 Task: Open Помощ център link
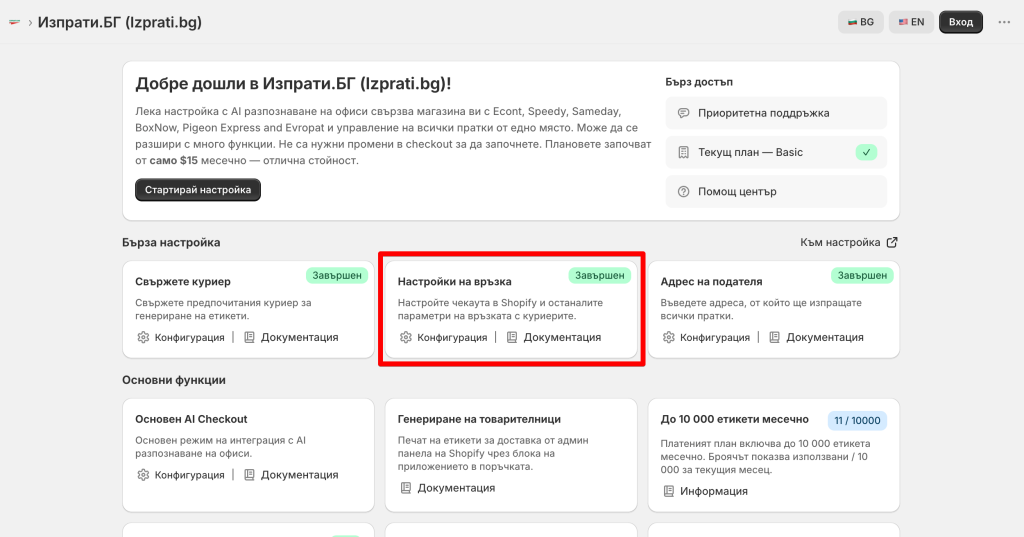tap(776, 191)
